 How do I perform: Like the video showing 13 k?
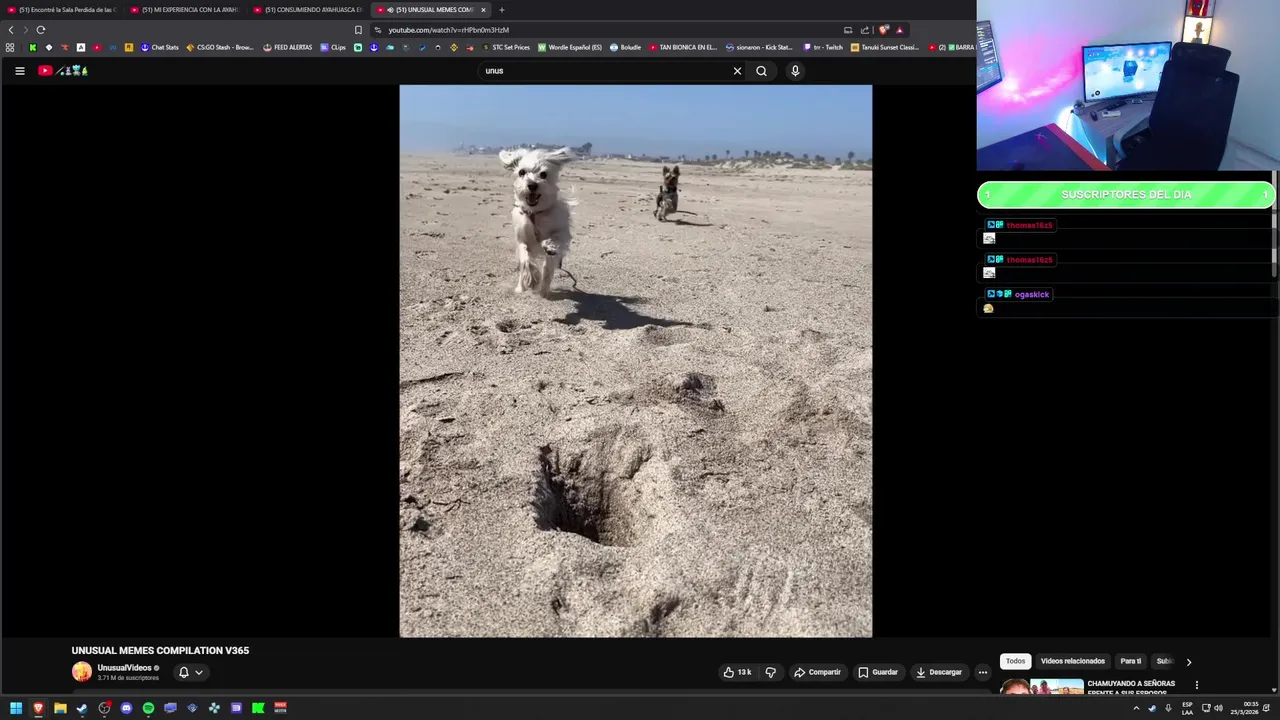tap(737, 672)
